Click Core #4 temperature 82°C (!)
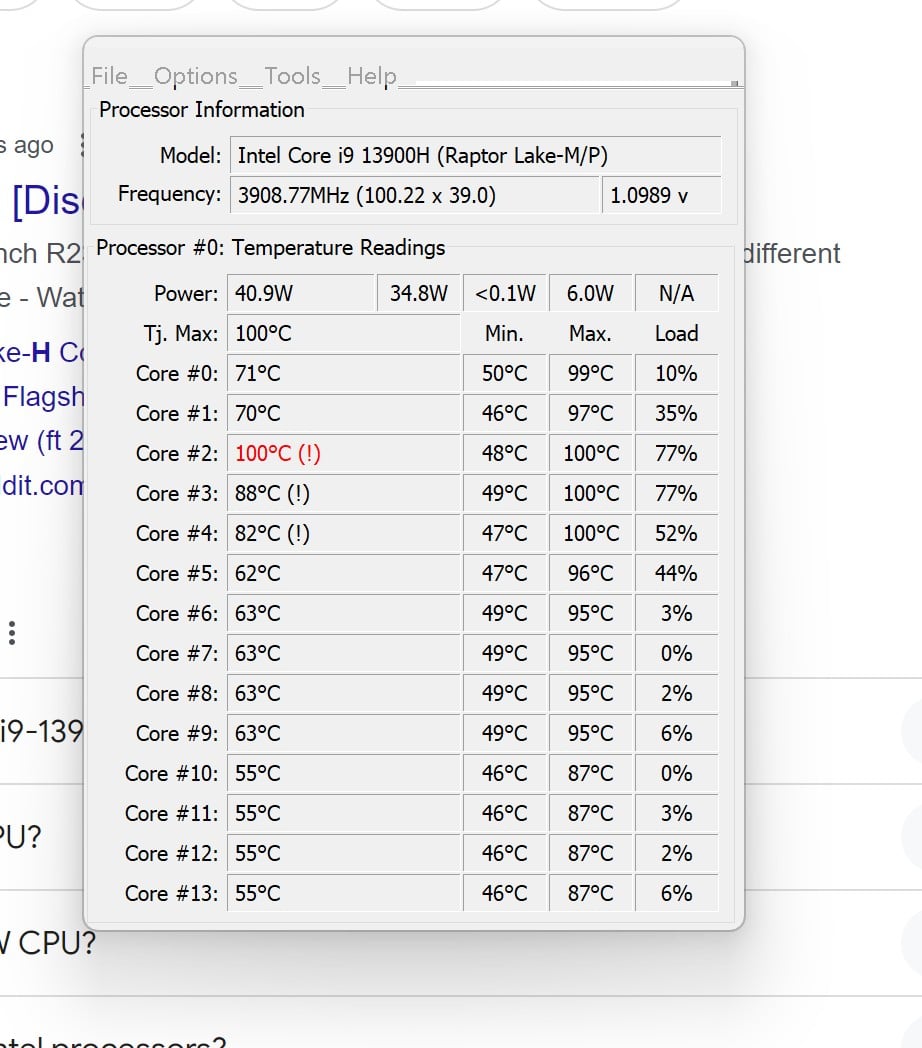 (344, 534)
